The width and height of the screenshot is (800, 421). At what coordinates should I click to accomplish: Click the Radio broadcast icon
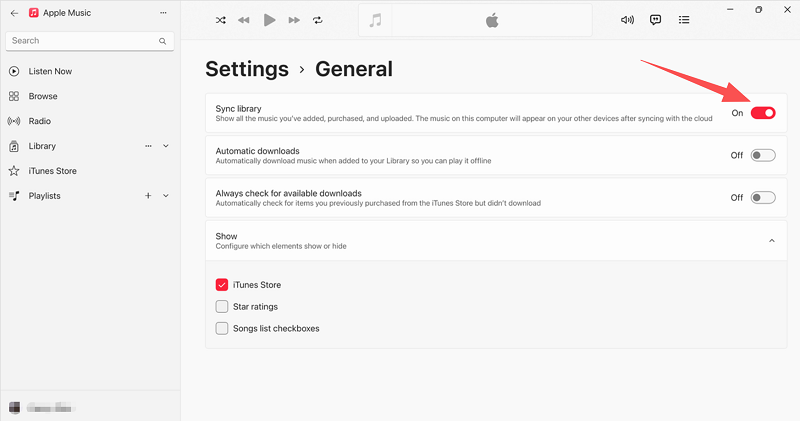14,121
